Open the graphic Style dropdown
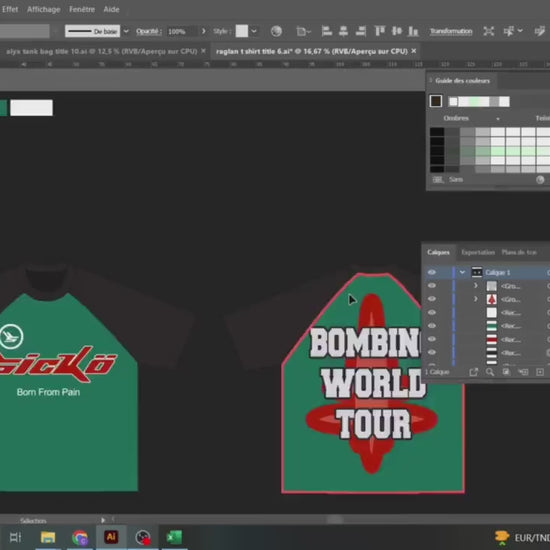 click(254, 31)
